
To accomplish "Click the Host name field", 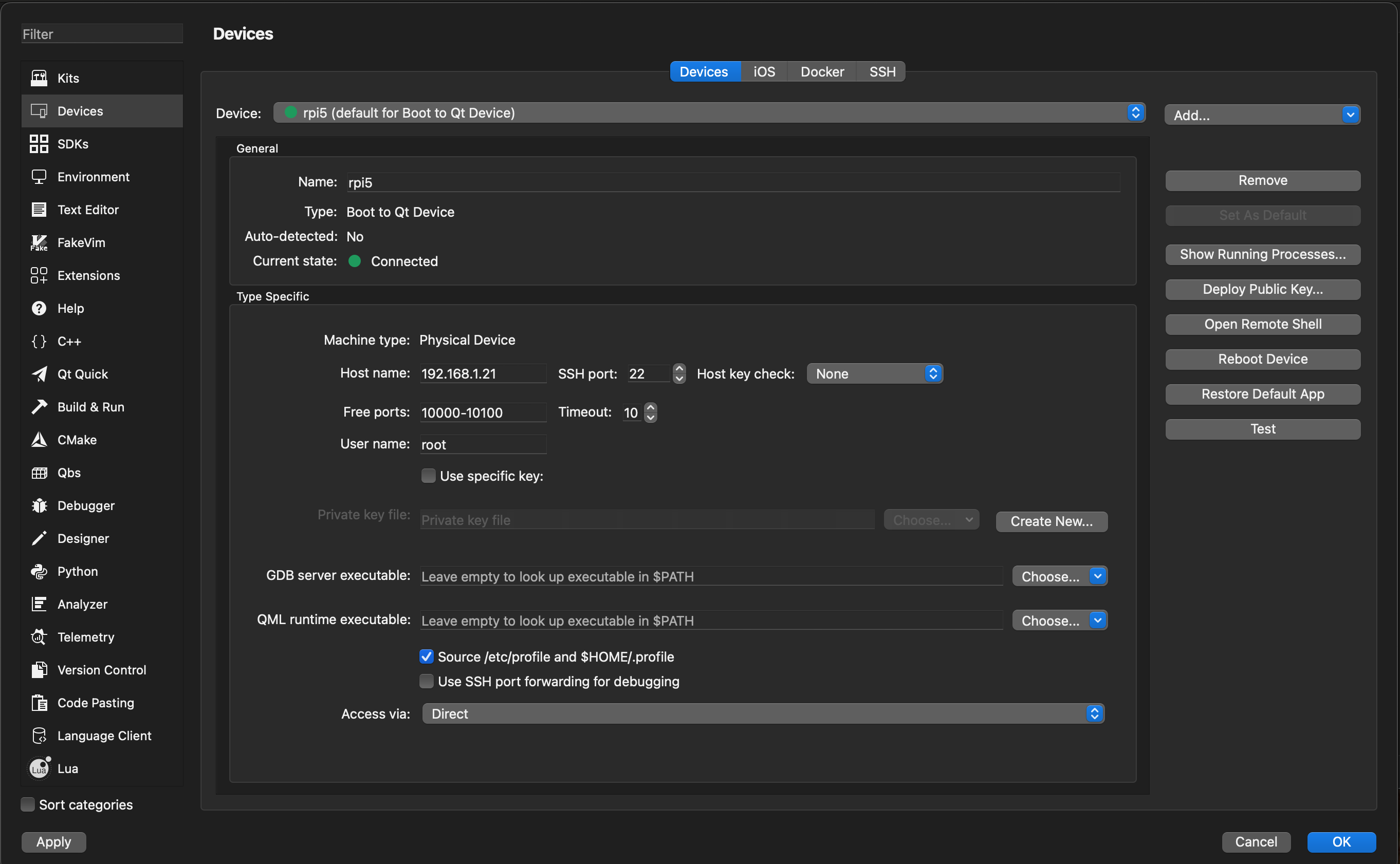I will click(483, 374).
